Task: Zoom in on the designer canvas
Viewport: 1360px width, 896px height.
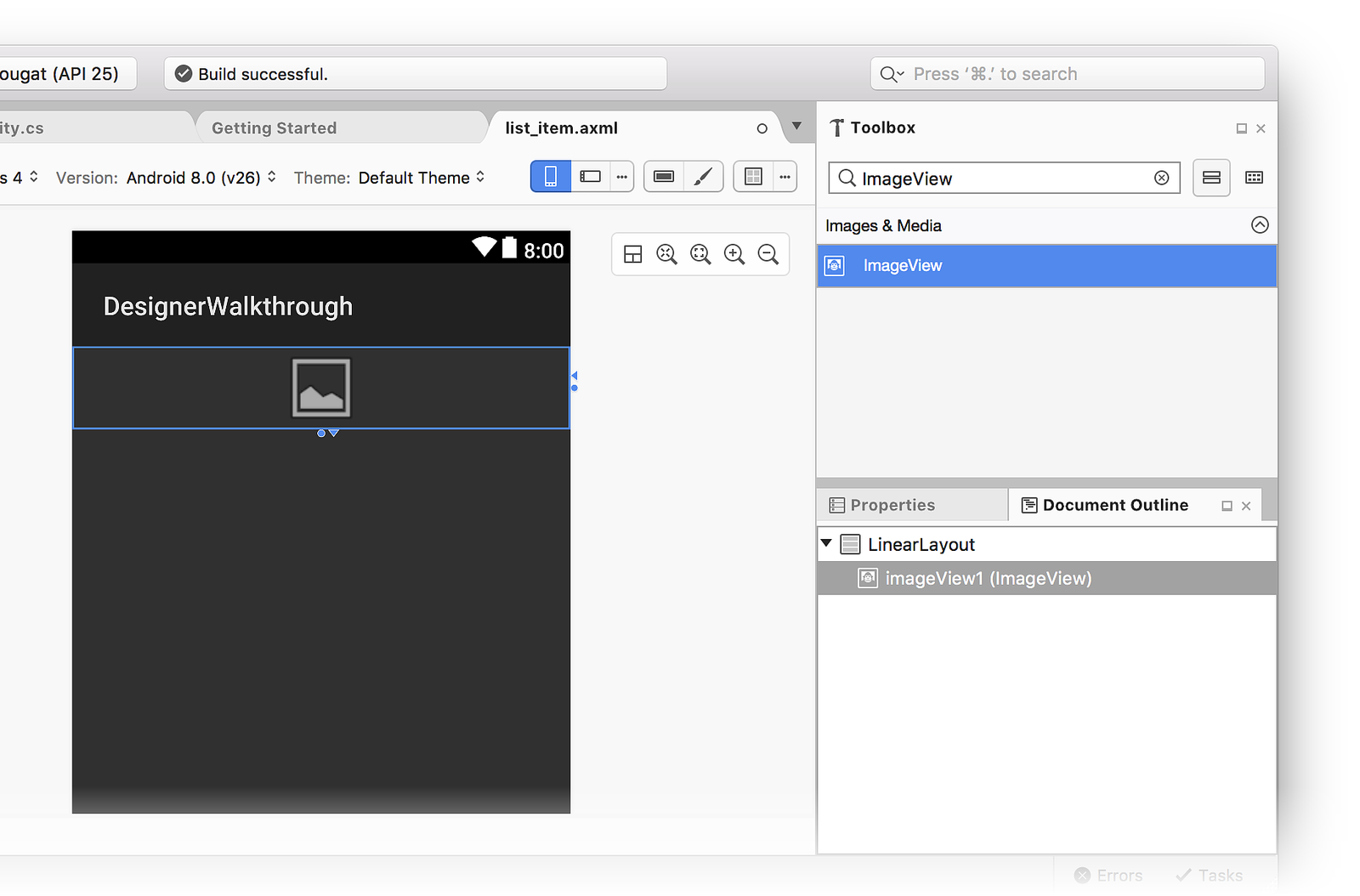Action: point(734,254)
